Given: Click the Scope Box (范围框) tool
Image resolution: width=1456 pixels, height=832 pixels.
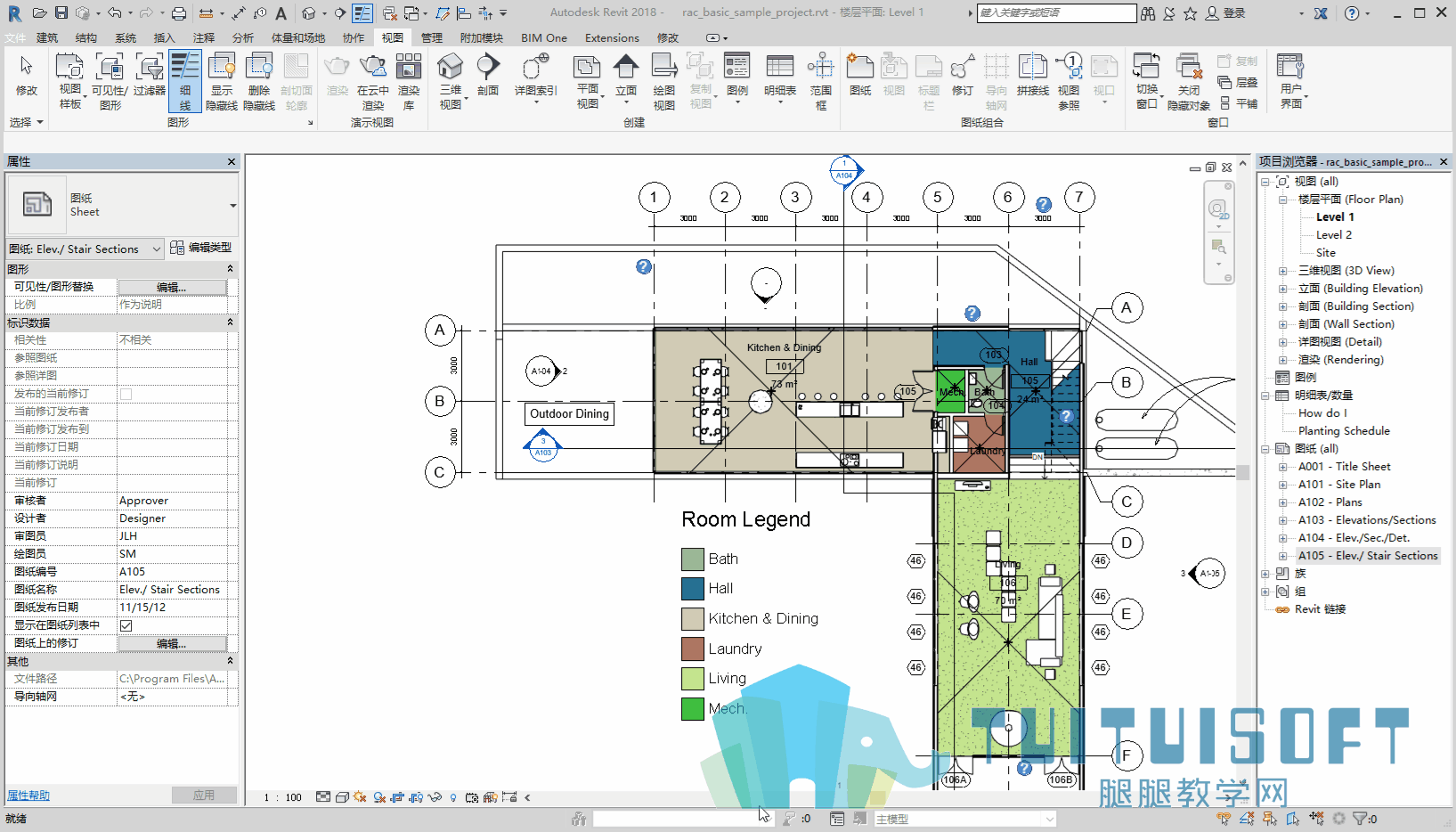Looking at the screenshot, I should point(820,80).
